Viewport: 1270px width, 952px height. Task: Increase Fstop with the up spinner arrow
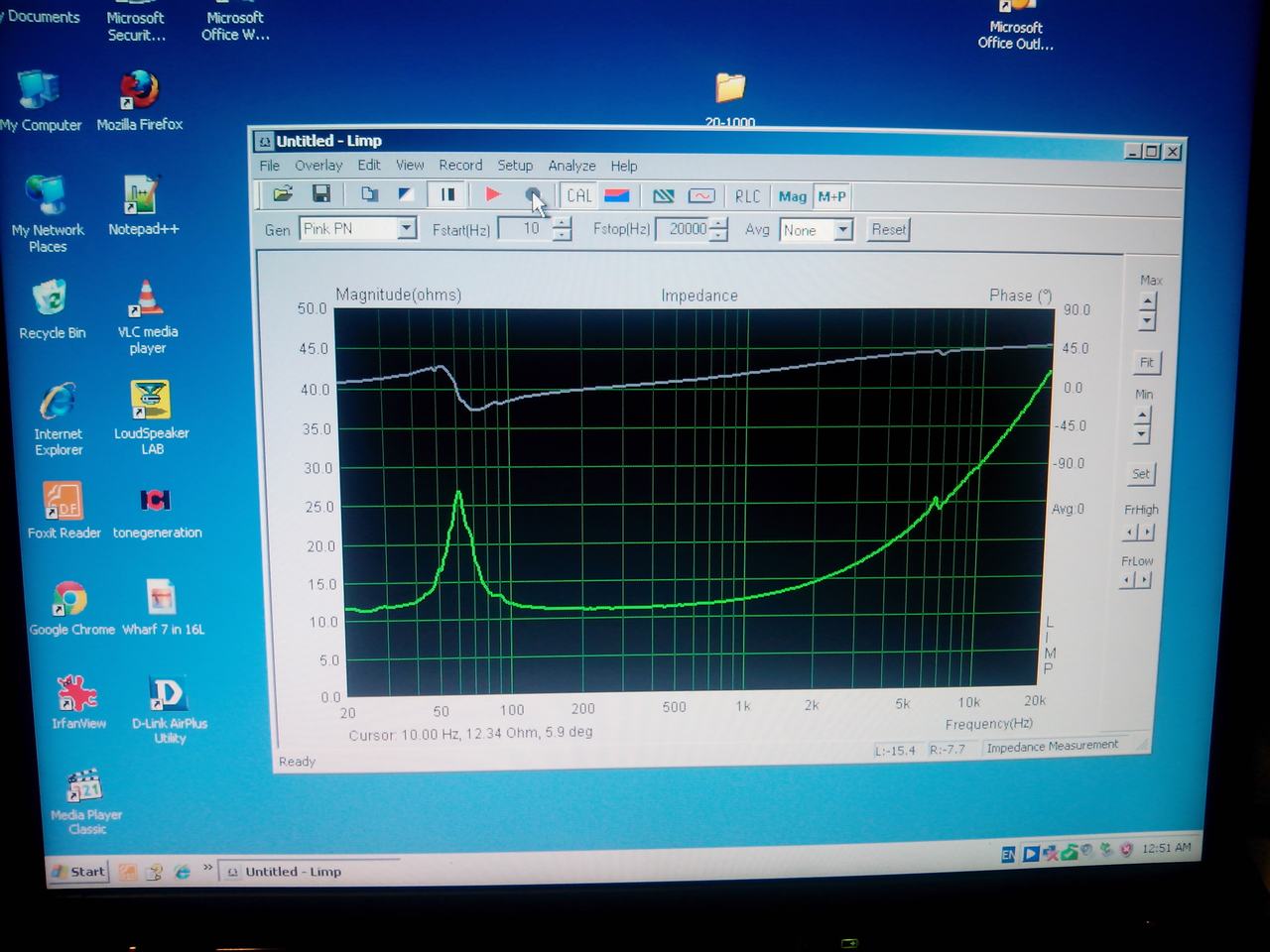coord(718,224)
